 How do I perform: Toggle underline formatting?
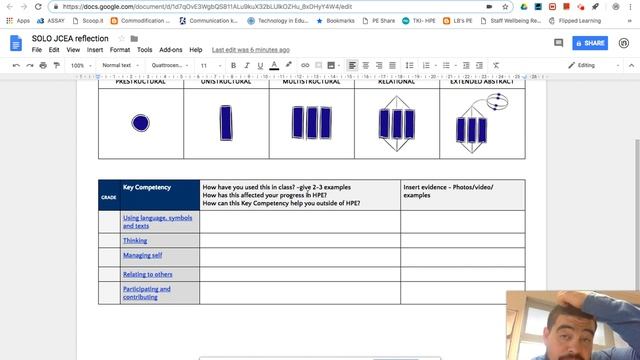[x=260, y=65]
